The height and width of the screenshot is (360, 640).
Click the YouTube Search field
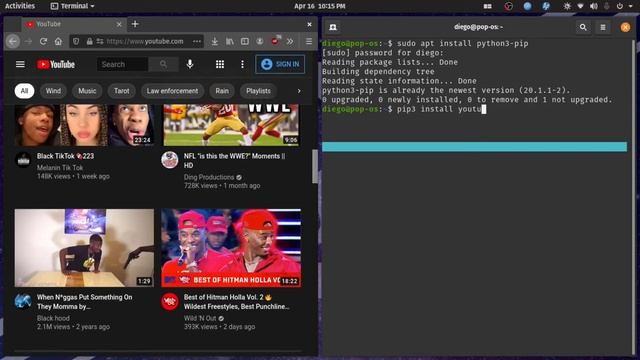tap(122, 64)
